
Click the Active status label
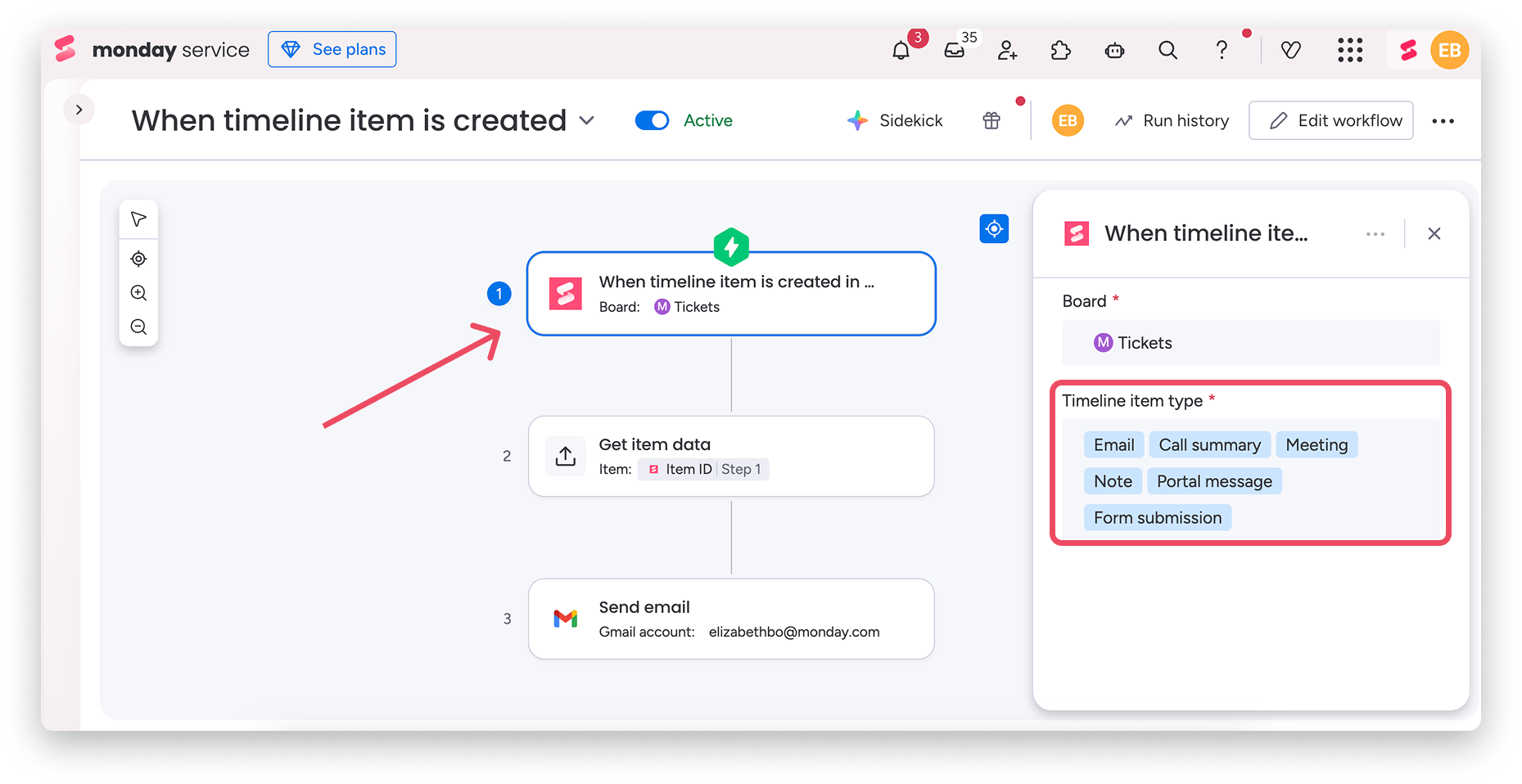click(708, 121)
